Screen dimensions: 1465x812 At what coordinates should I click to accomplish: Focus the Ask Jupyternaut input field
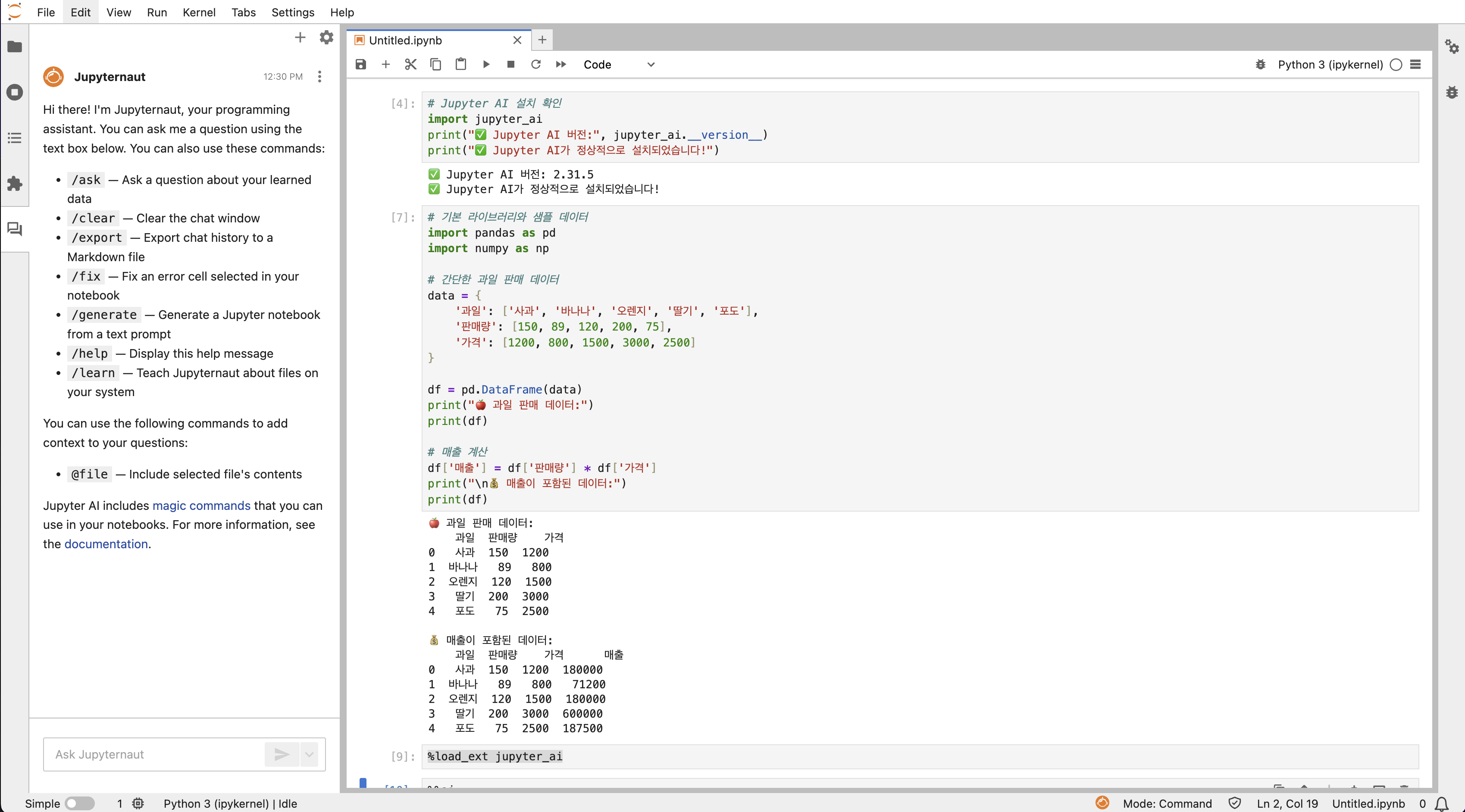coord(153,754)
